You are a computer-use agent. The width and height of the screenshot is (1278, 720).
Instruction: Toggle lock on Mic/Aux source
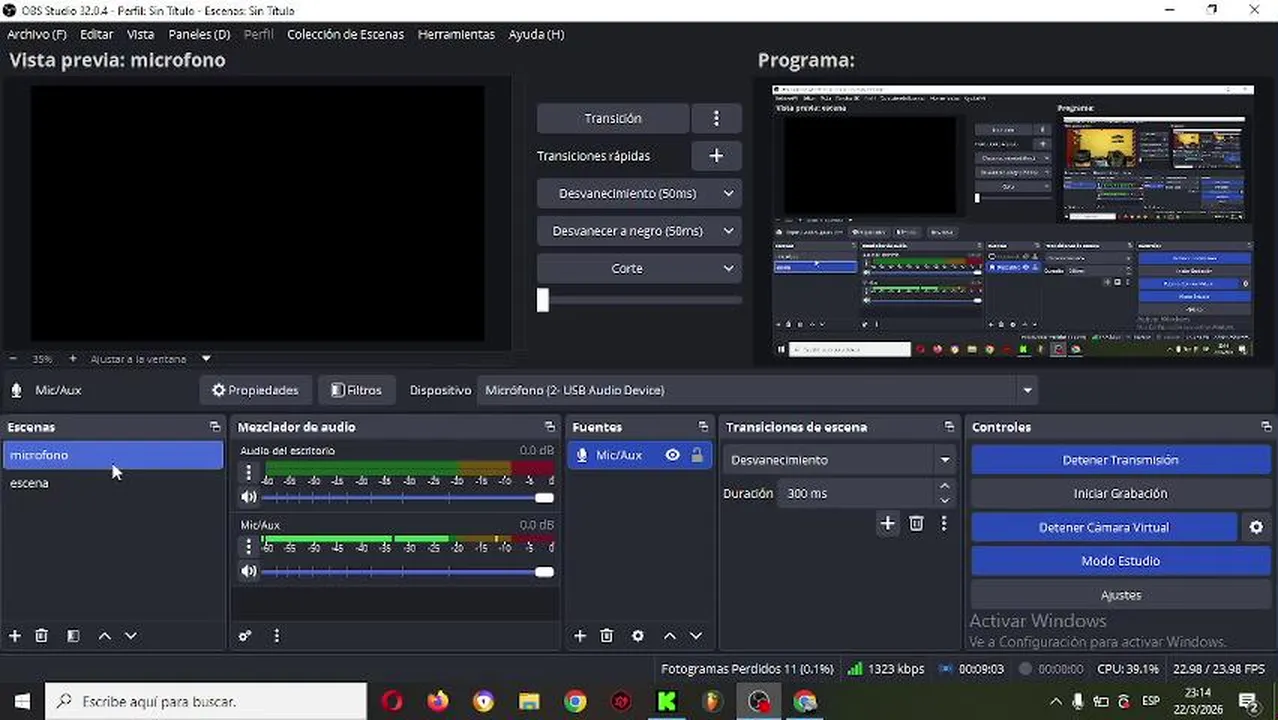click(697, 455)
